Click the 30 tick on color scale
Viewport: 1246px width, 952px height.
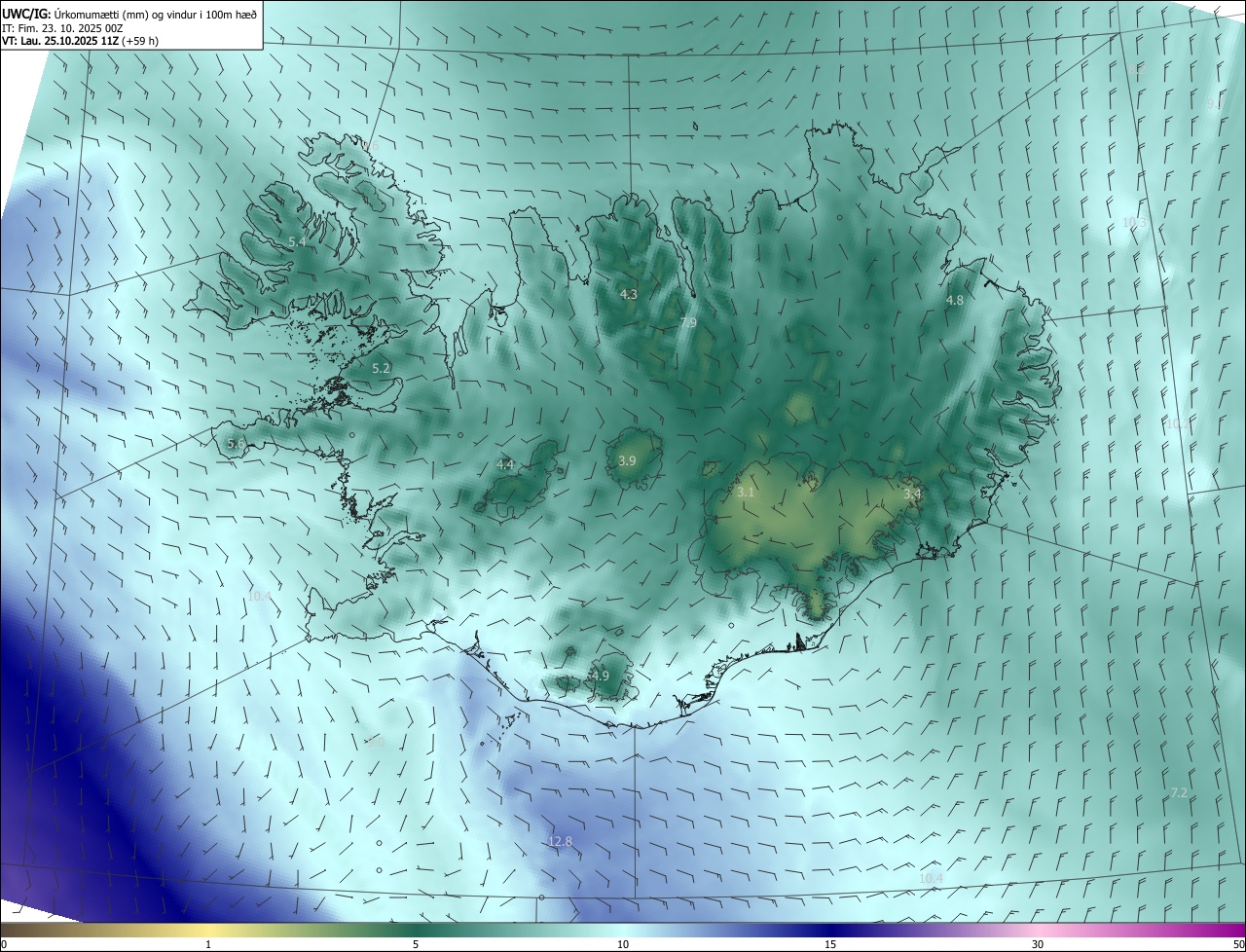1038,944
